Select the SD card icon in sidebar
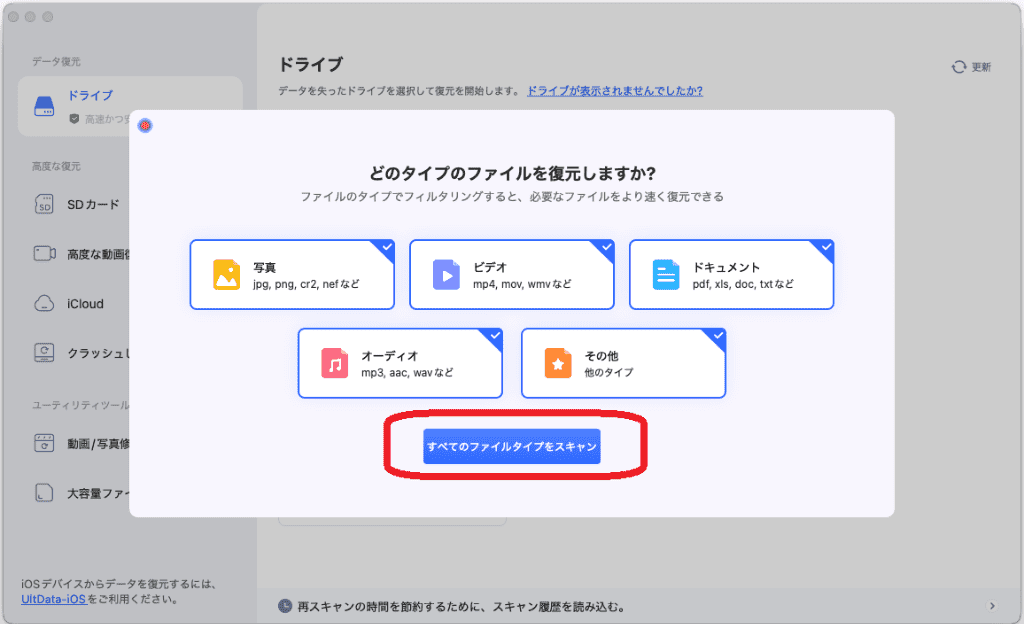Image resolution: width=1024 pixels, height=624 pixels. coord(44,204)
